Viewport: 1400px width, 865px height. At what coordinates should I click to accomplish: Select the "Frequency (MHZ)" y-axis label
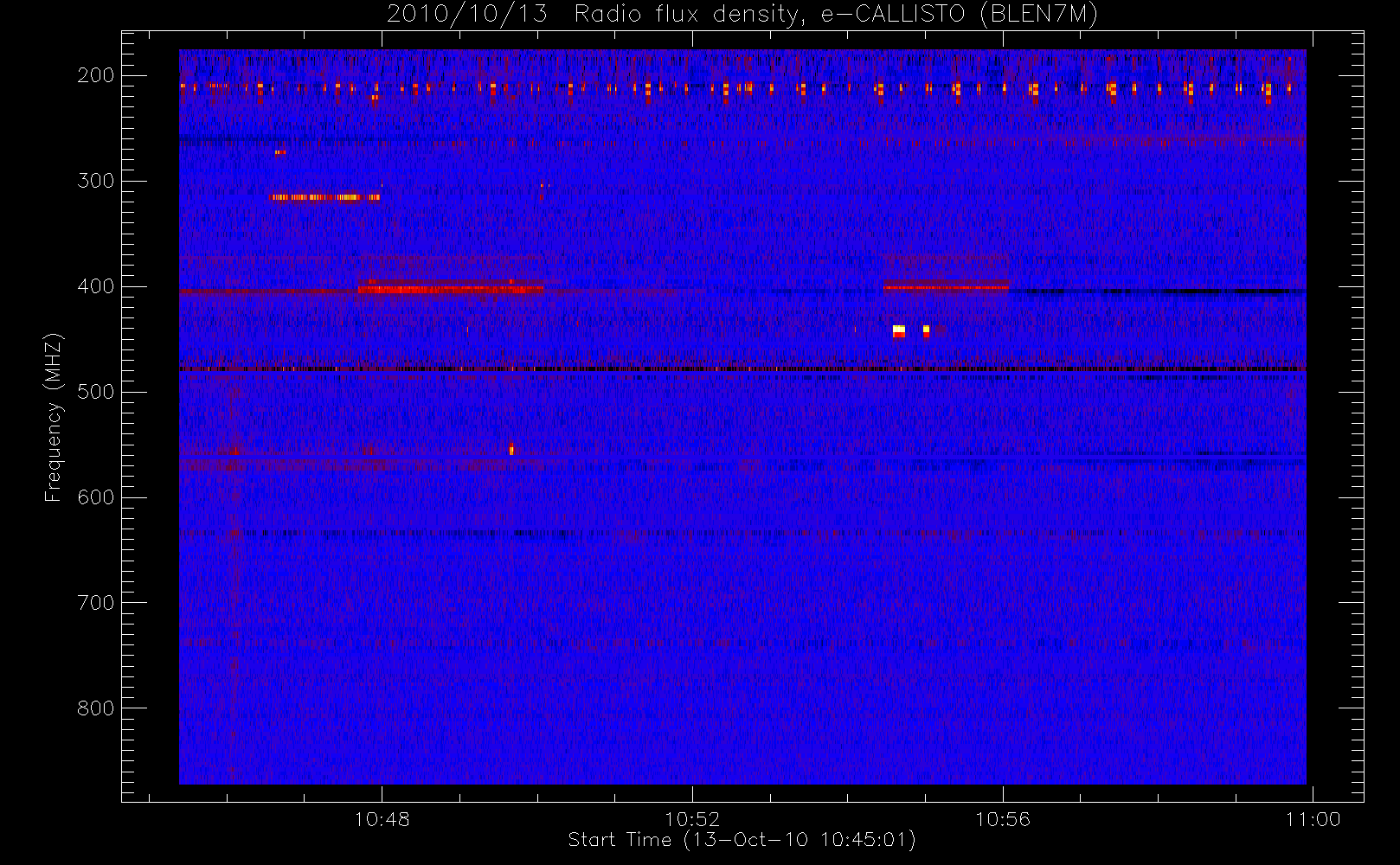coord(54,417)
